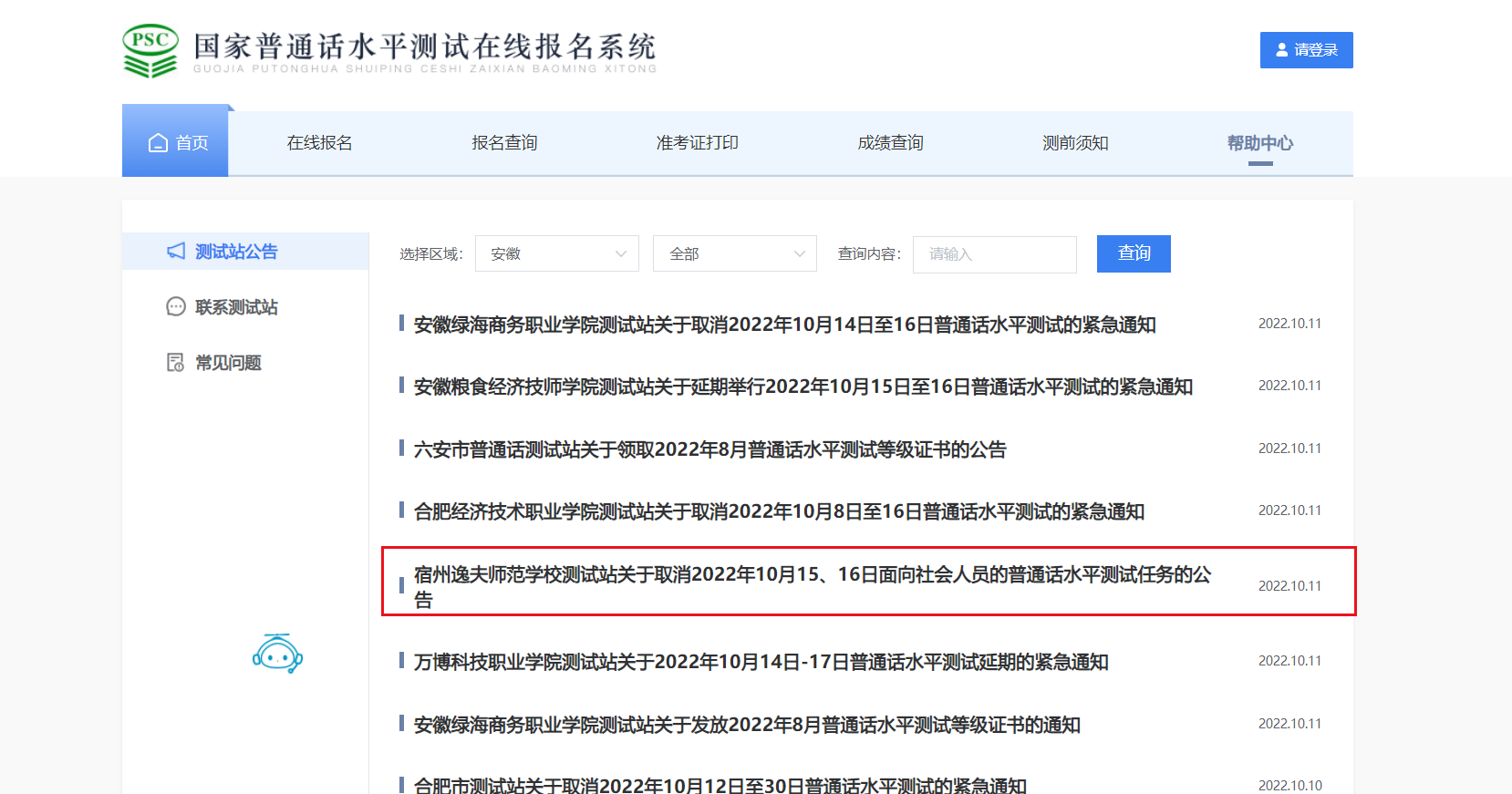Click the 请登录 login button
Viewport: 1512px width, 794px height.
pos(1307,50)
